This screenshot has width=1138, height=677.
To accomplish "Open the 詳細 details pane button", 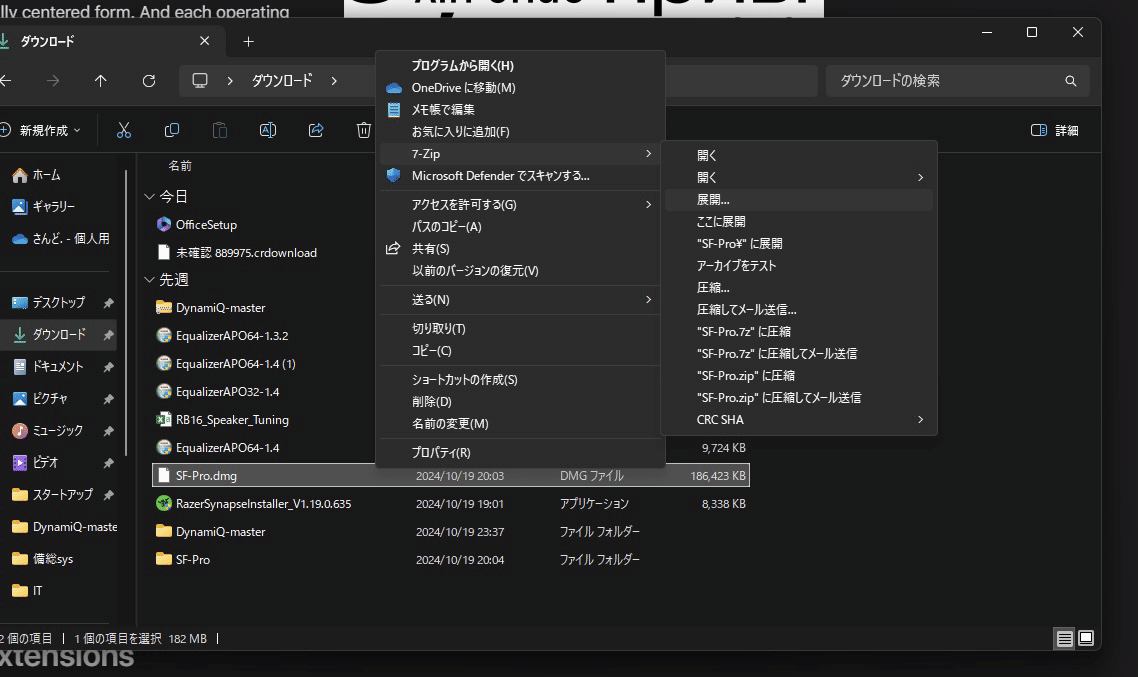I will pyautogui.click(x=1055, y=131).
